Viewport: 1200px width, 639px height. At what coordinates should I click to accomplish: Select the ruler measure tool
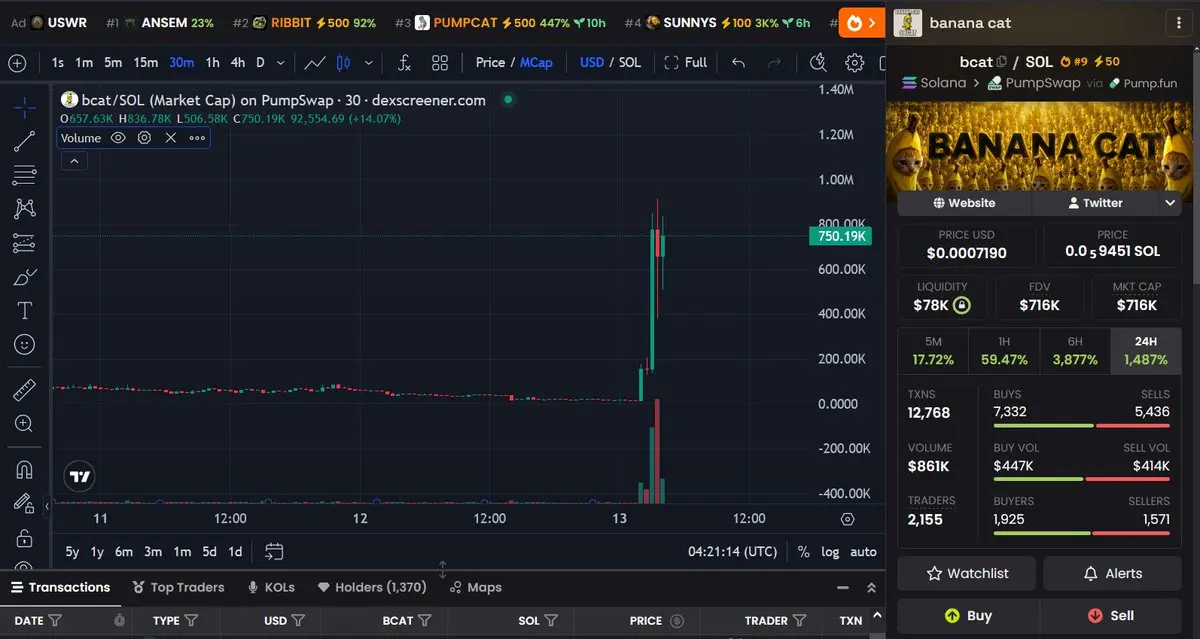pyautogui.click(x=25, y=390)
